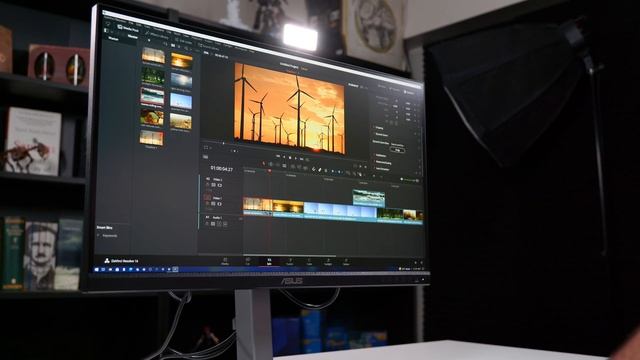Switch to the Deliver page tab

(x=346, y=262)
